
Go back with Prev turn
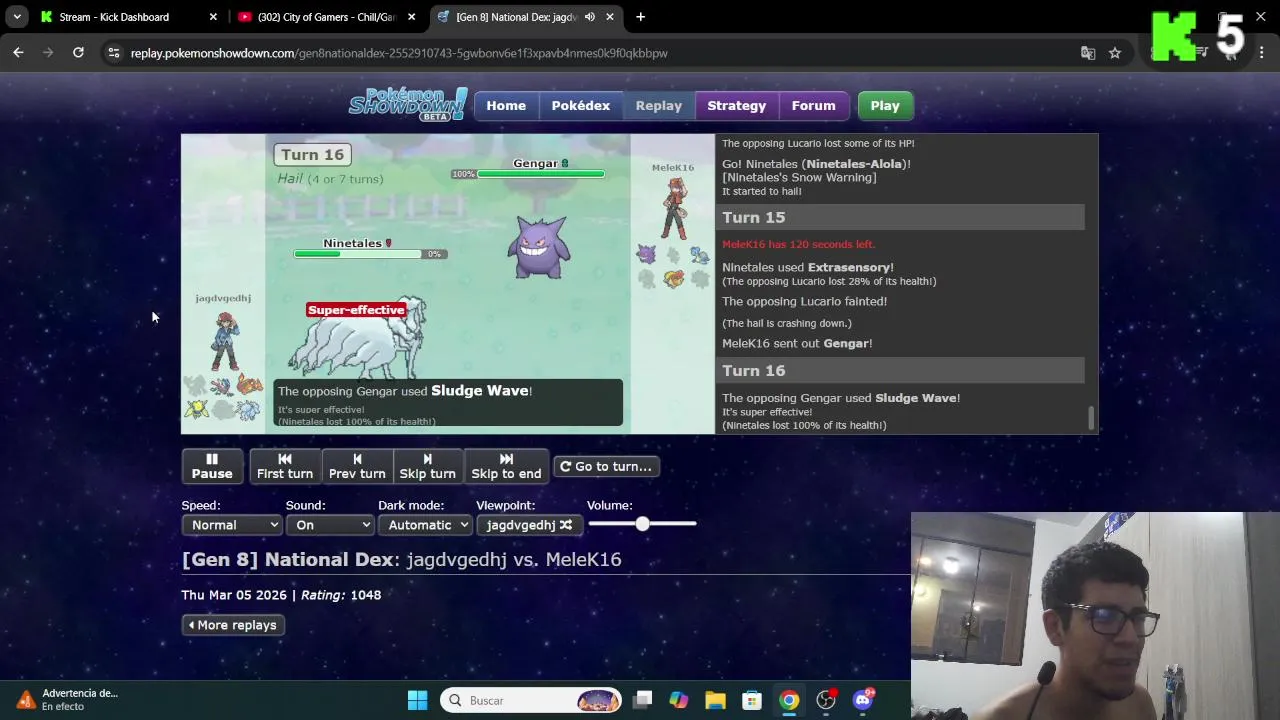tap(357, 466)
